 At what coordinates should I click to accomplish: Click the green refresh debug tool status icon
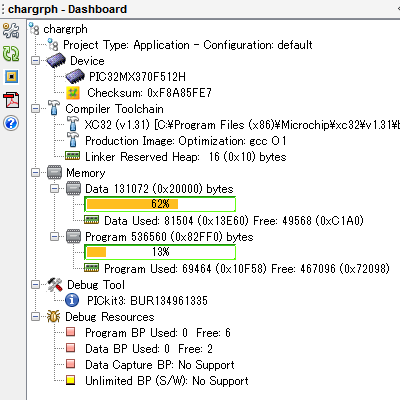coord(11,53)
